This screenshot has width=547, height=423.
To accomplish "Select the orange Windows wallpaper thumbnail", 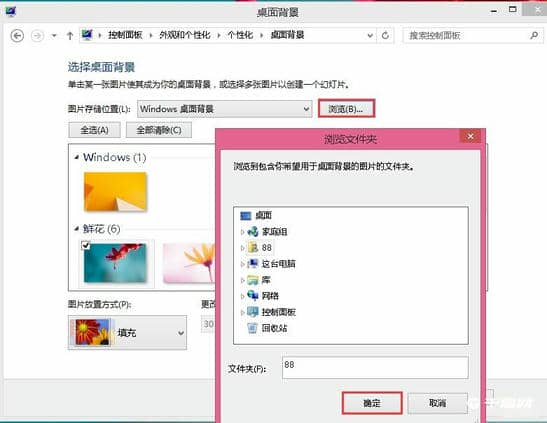I will (x=115, y=191).
